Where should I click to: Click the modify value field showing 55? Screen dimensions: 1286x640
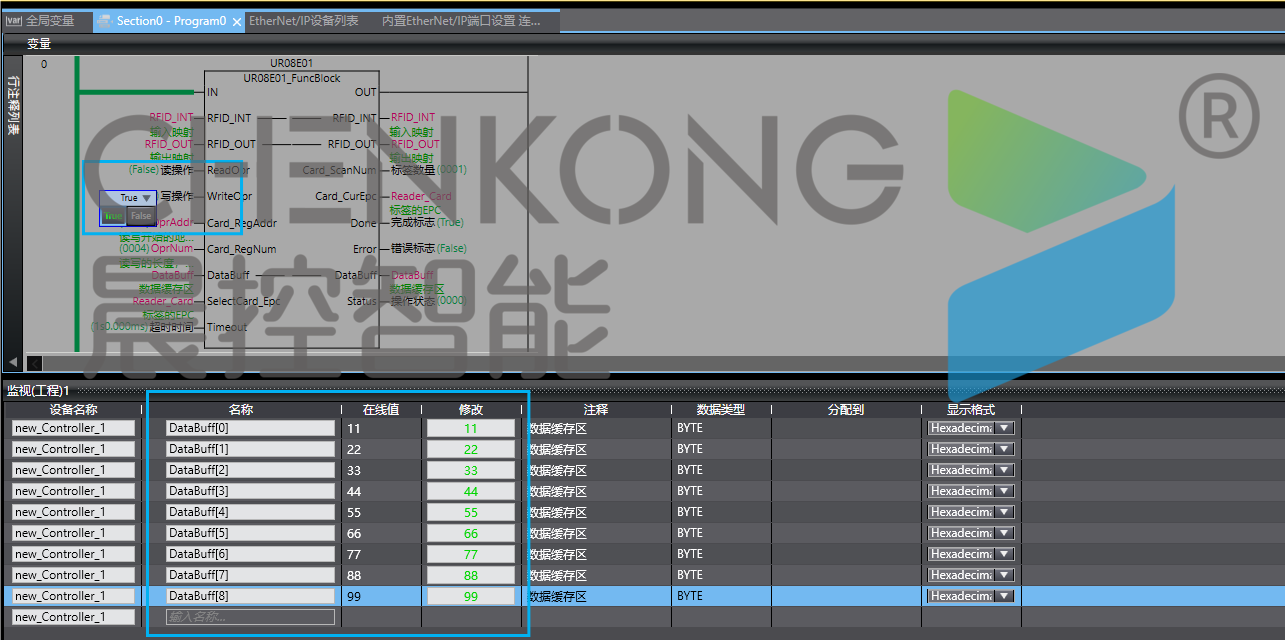tap(471, 512)
